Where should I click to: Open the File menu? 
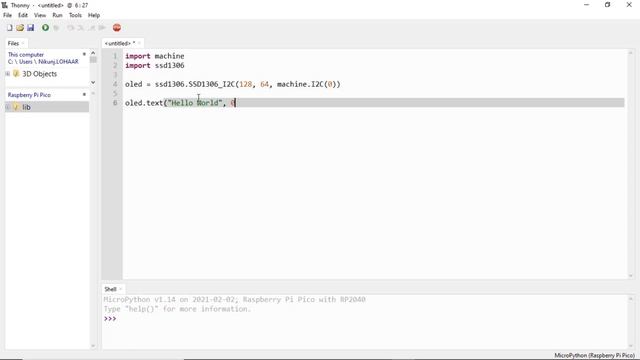click(7, 15)
